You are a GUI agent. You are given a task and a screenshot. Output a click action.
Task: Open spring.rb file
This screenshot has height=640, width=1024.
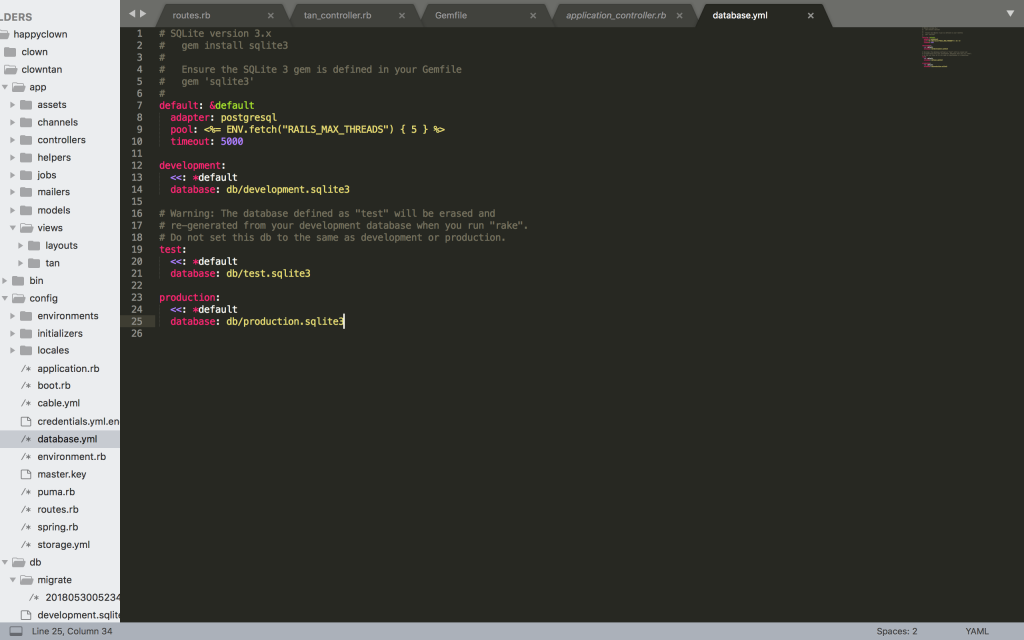point(57,527)
